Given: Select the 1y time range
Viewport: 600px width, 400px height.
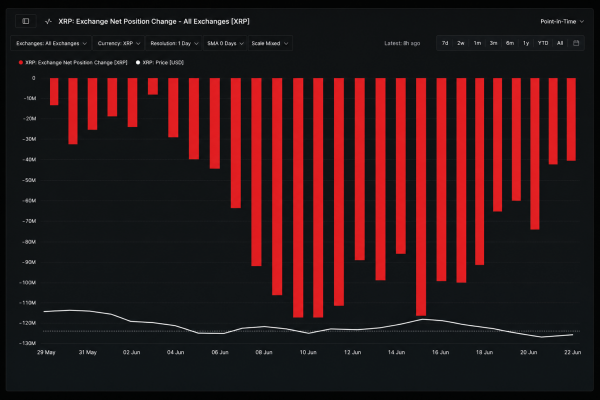Looking at the screenshot, I should pos(526,43).
